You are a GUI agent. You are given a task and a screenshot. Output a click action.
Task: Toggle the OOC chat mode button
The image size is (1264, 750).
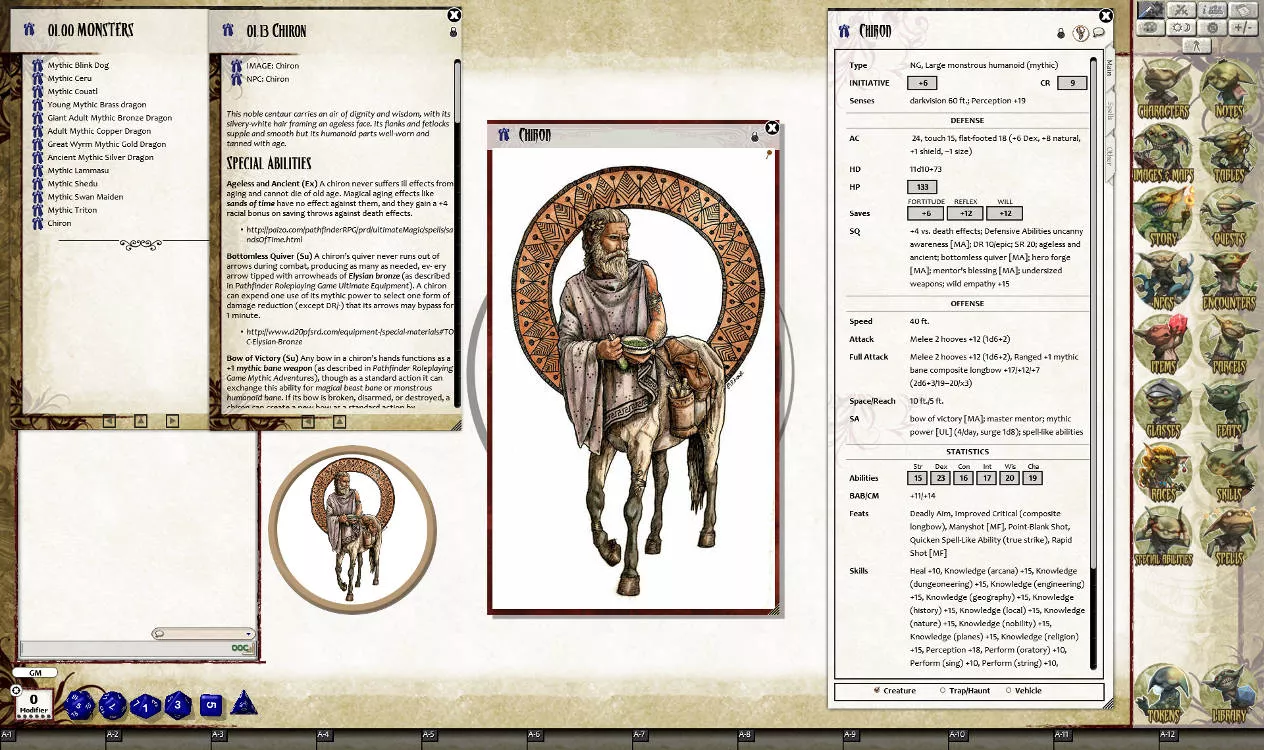click(x=239, y=648)
